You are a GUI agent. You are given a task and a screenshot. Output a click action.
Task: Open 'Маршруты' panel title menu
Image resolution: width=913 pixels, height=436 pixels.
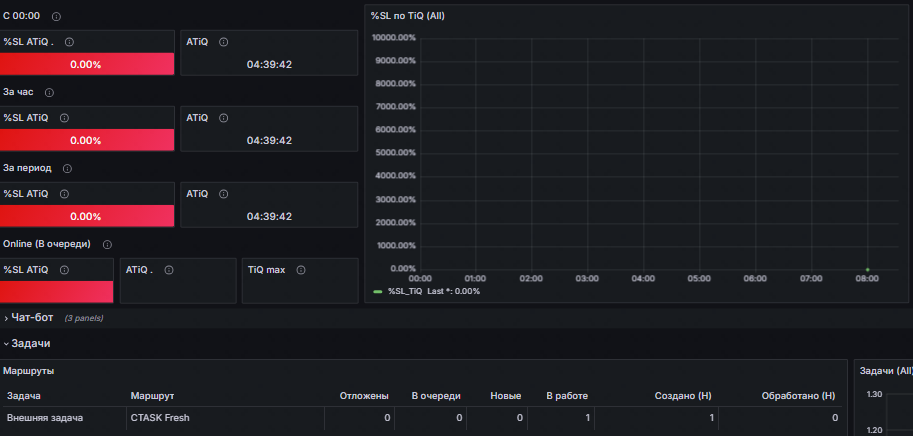tap(29, 371)
